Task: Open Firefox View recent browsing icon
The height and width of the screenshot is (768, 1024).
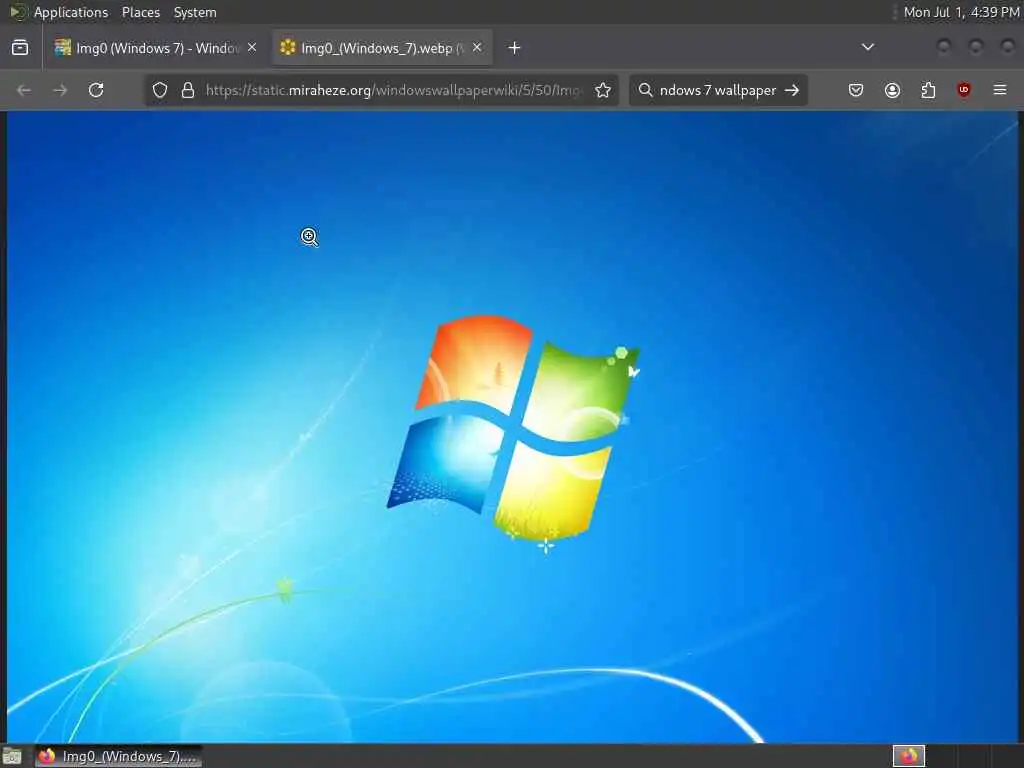Action: (x=20, y=48)
